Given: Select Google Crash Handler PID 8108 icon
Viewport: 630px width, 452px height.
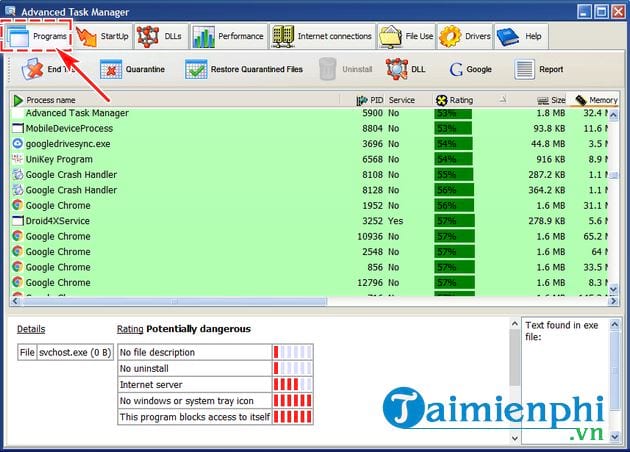Looking at the screenshot, I should [x=18, y=174].
